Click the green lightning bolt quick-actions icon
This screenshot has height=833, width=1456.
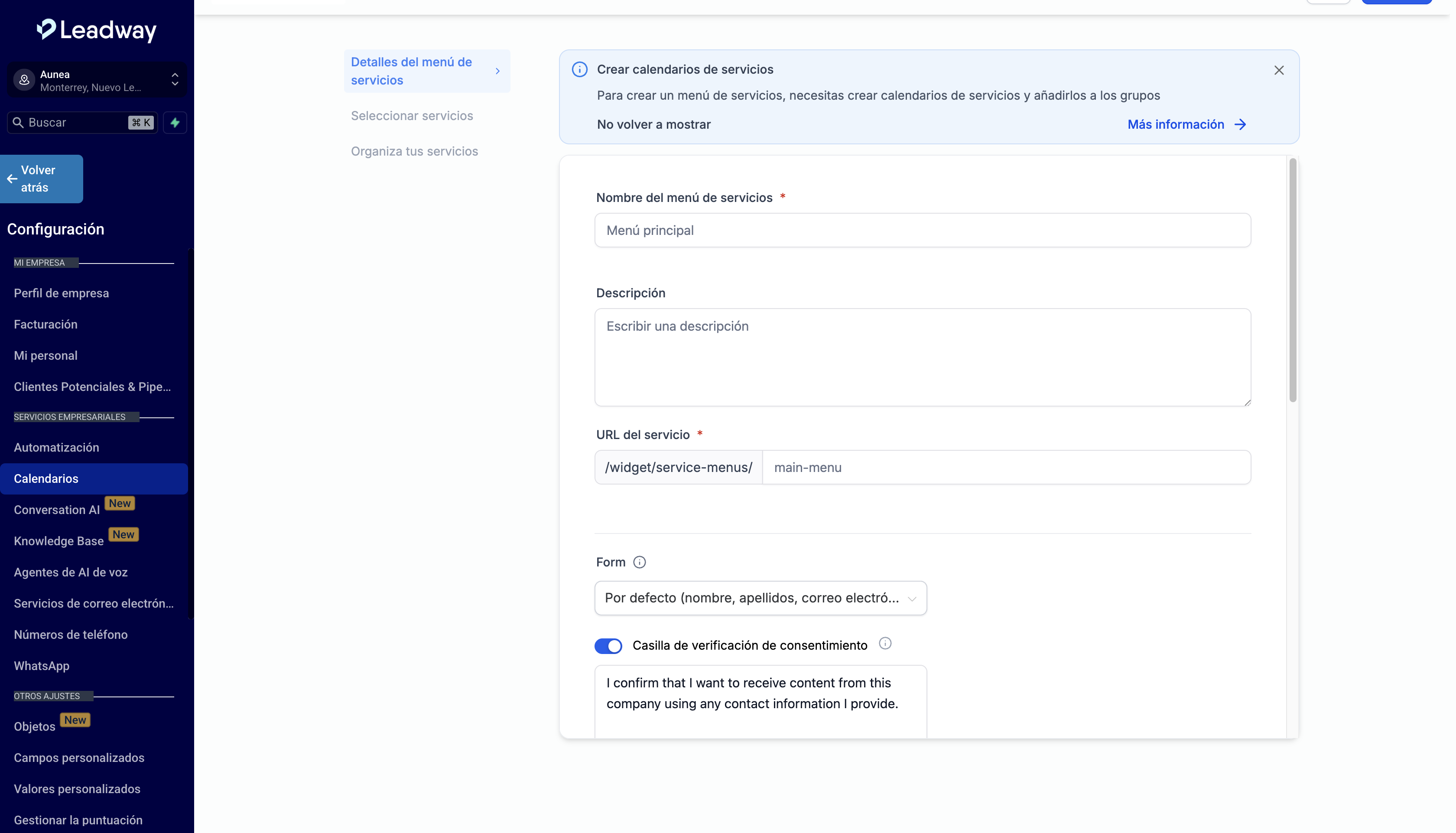175,122
